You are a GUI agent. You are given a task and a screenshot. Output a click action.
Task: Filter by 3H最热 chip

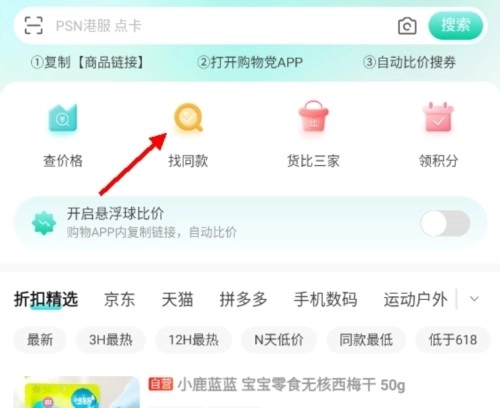111,340
